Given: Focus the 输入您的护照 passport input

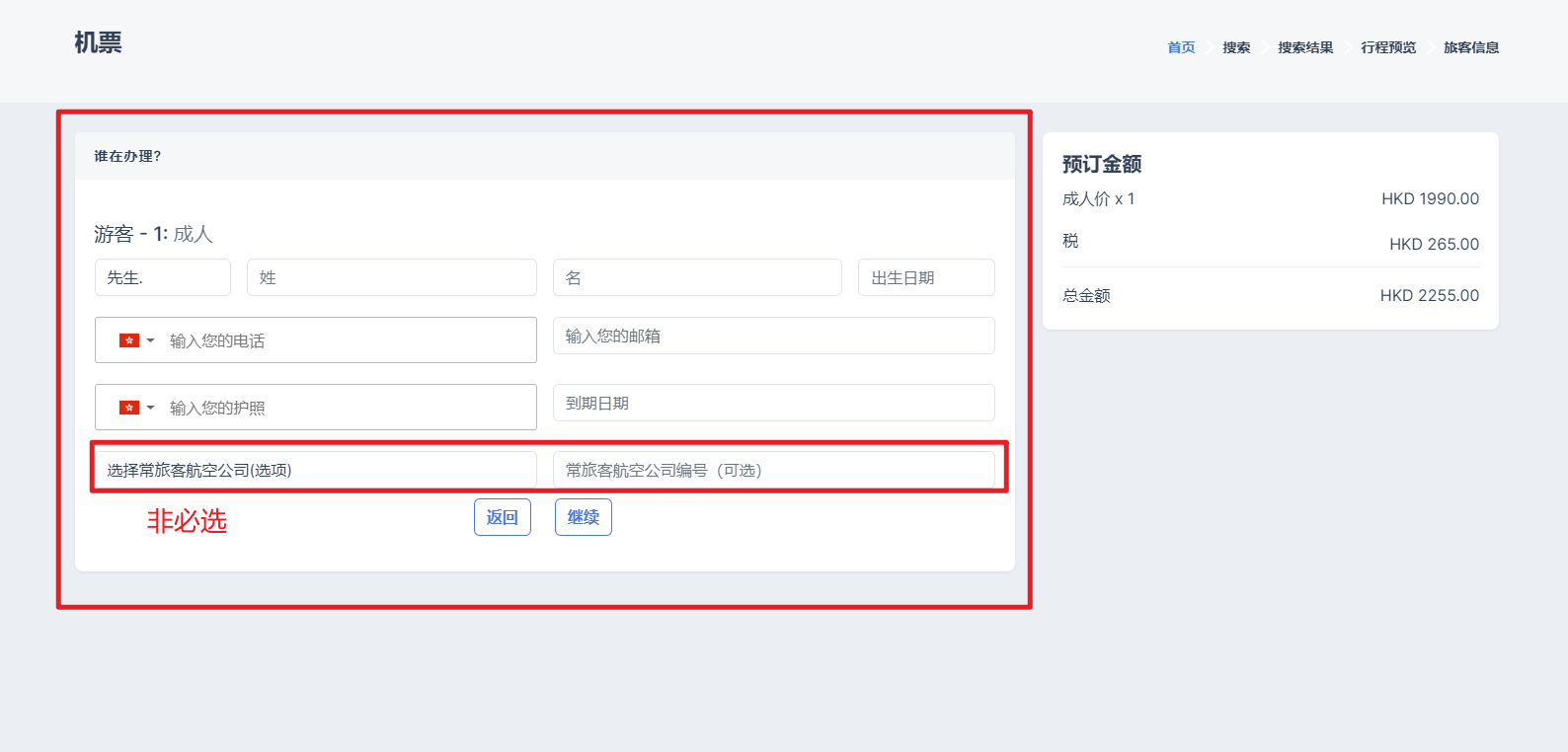Looking at the screenshot, I should (x=346, y=408).
